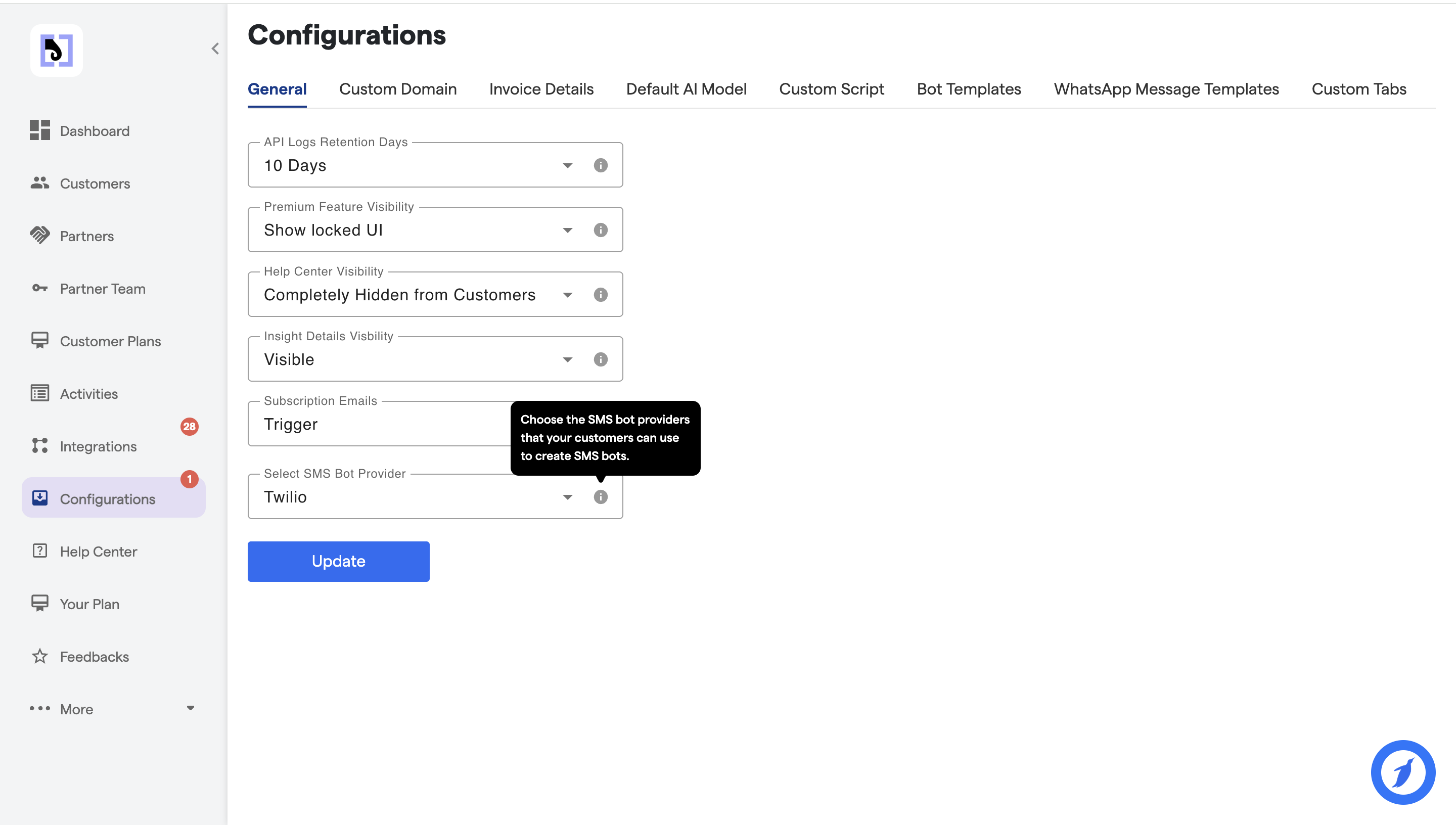Screen dimensions: 1456x825
Task: Open Premium Feature Visibility dropdown
Action: pyautogui.click(x=567, y=230)
